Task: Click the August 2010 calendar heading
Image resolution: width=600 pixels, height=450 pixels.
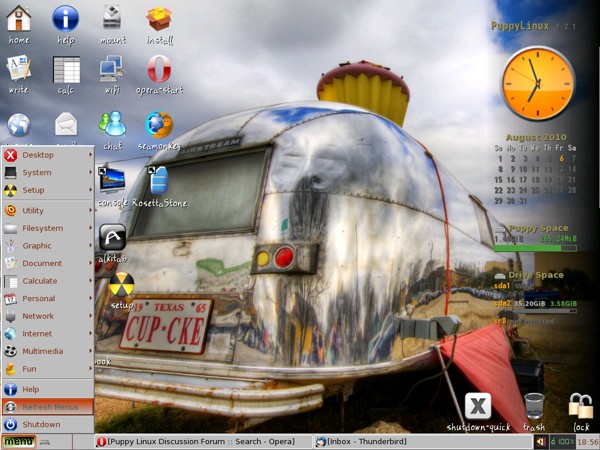Action: [x=536, y=137]
